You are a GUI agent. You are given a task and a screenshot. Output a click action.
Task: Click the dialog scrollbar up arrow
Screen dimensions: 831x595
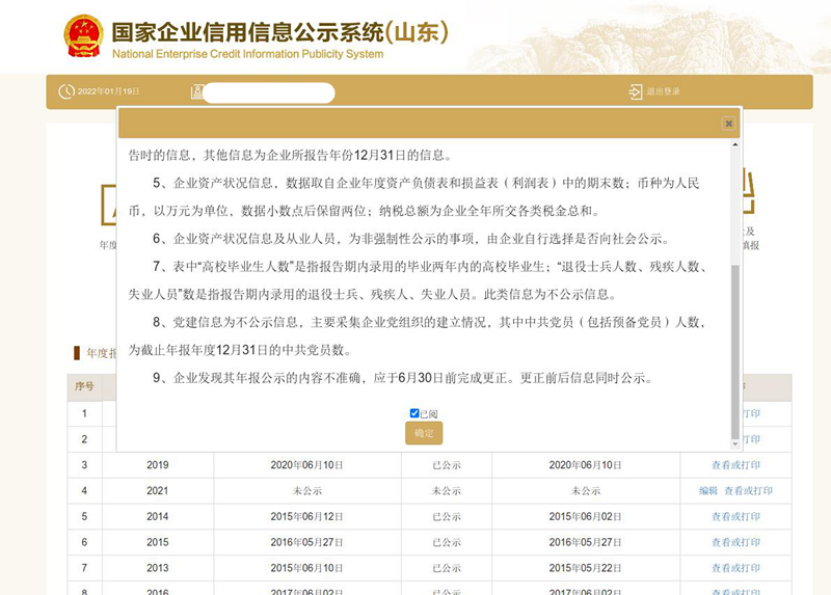point(735,144)
